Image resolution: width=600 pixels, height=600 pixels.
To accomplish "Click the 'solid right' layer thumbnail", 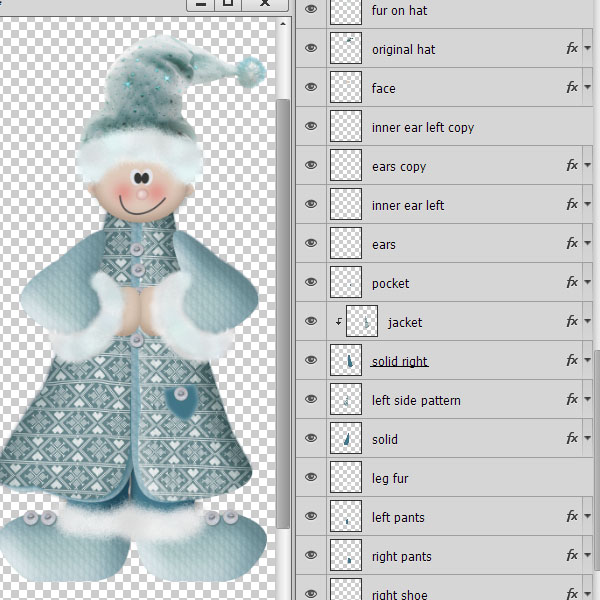I will pyautogui.click(x=346, y=360).
